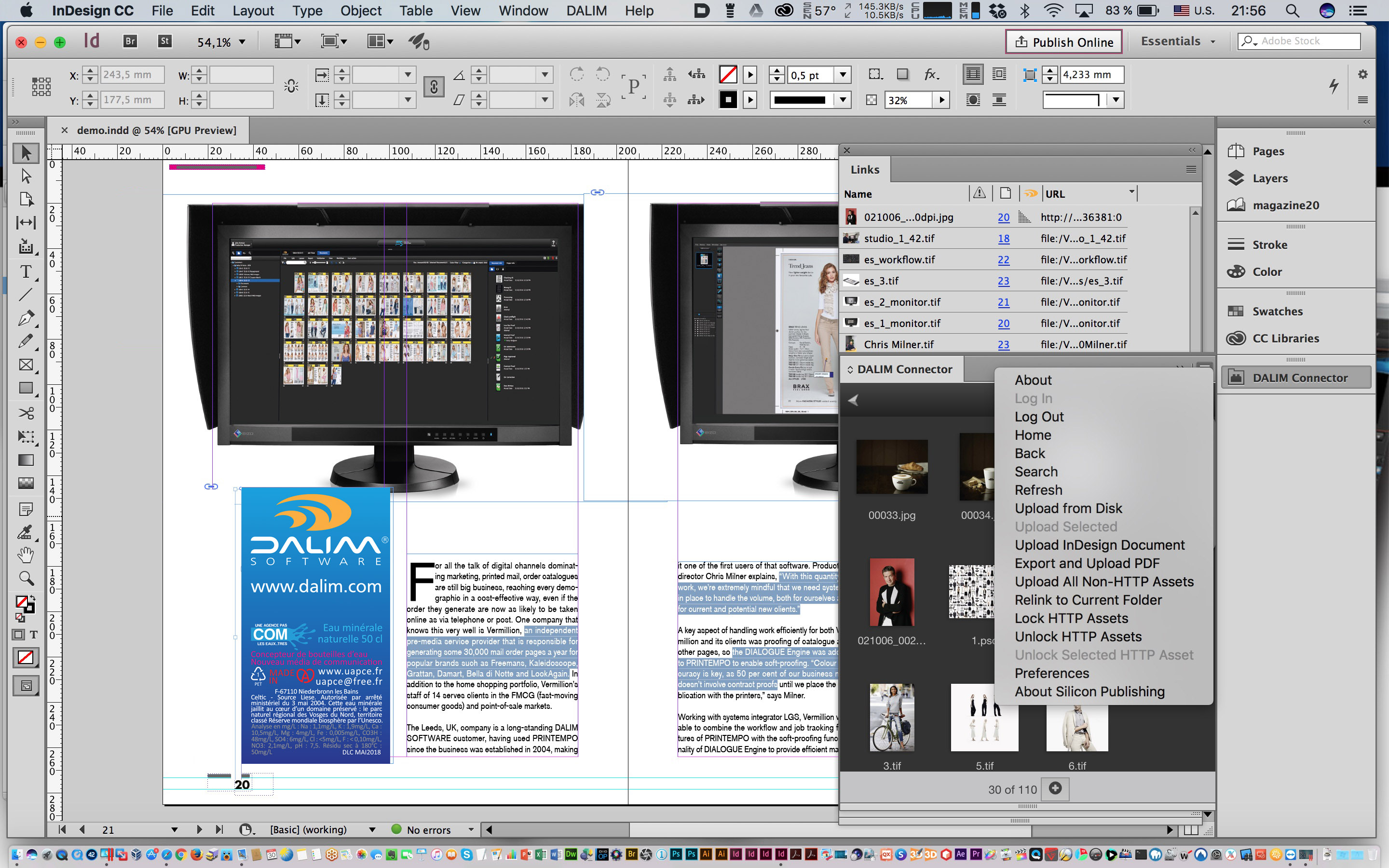This screenshot has width=1389, height=868.
Task: Click the Publish Online button
Action: pos(1063,42)
